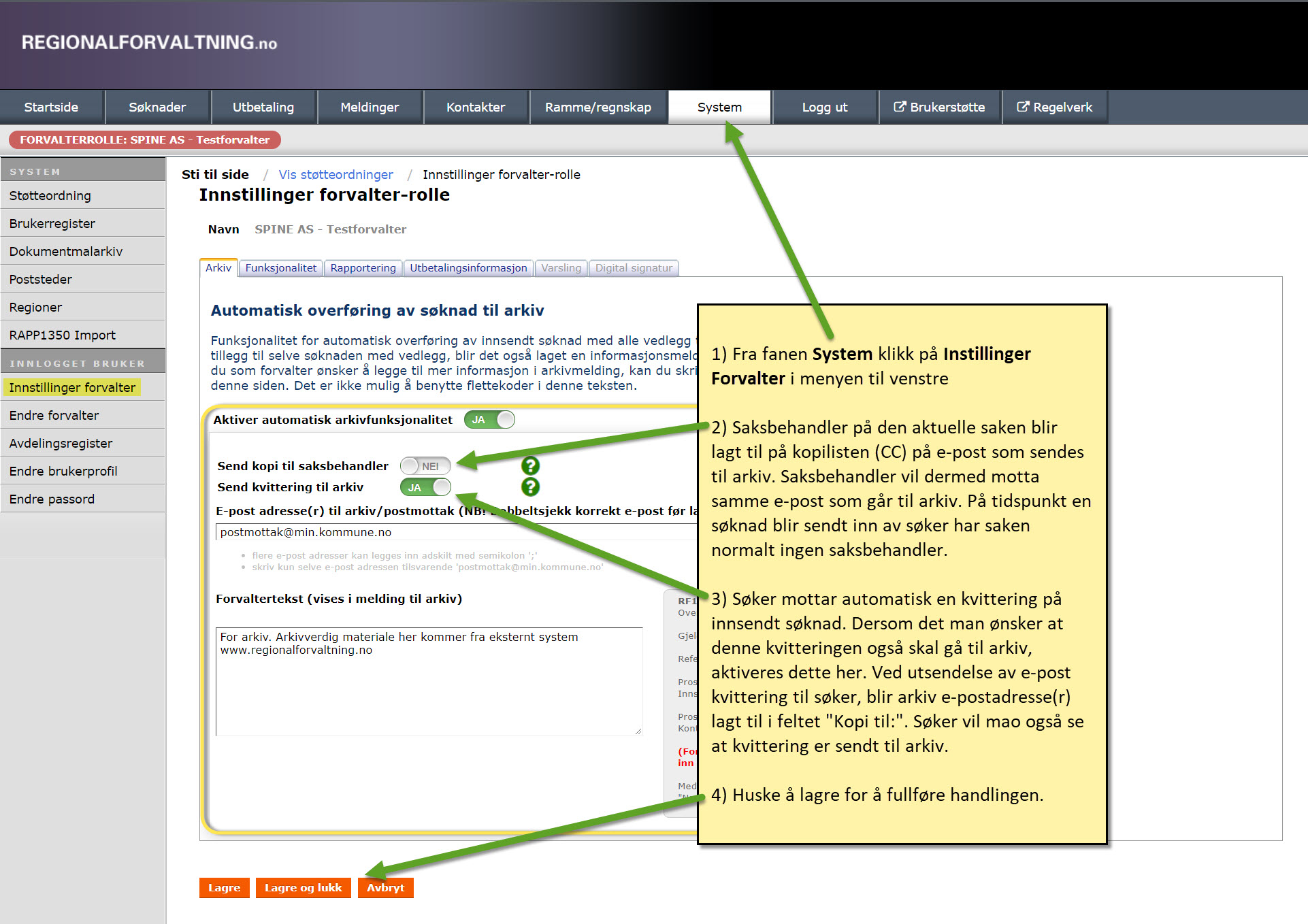Enable Send kopi til saksbehandler switch
Viewport: 1308px width, 924px height.
click(x=425, y=466)
